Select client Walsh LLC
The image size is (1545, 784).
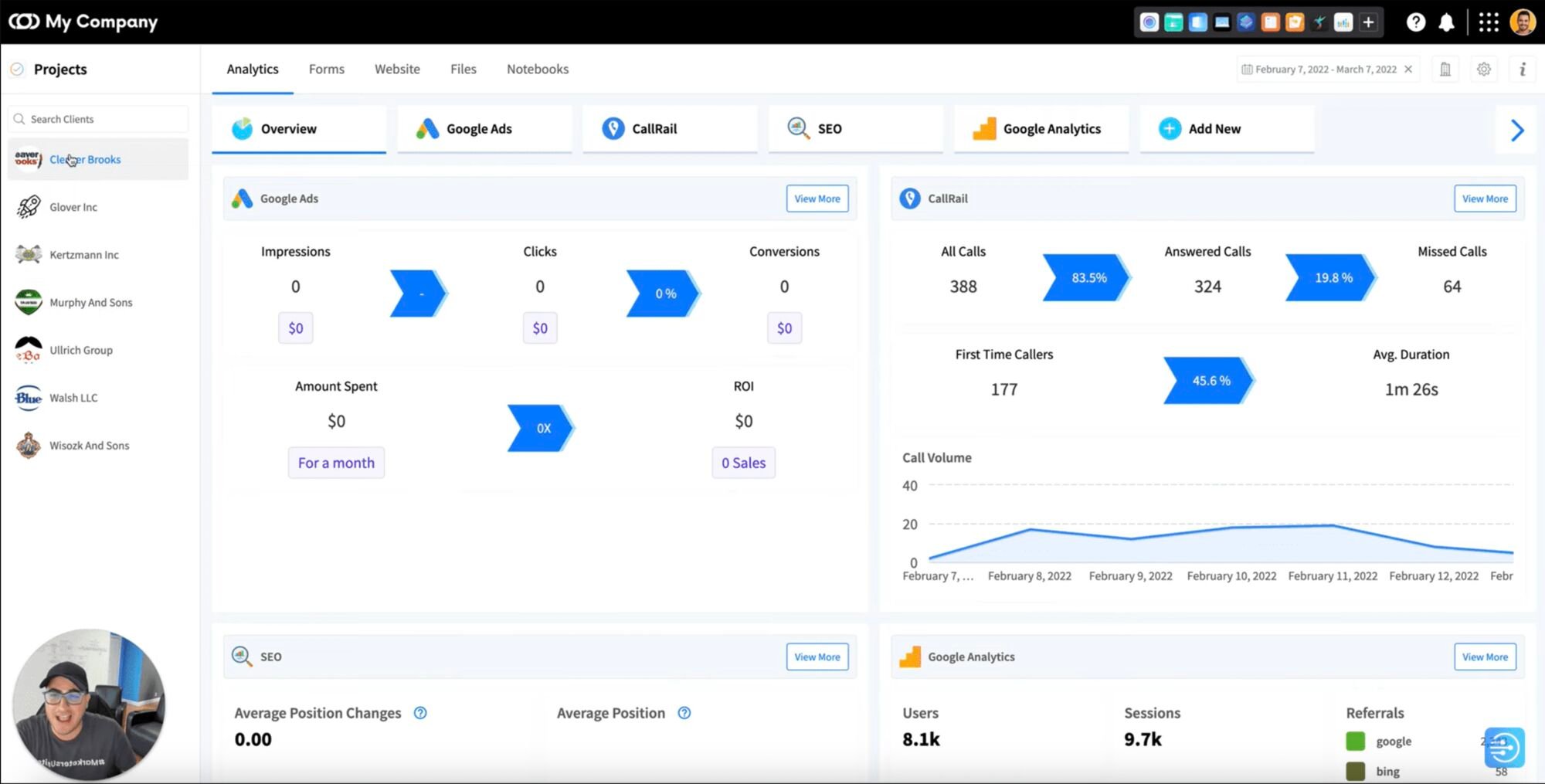pos(98,398)
